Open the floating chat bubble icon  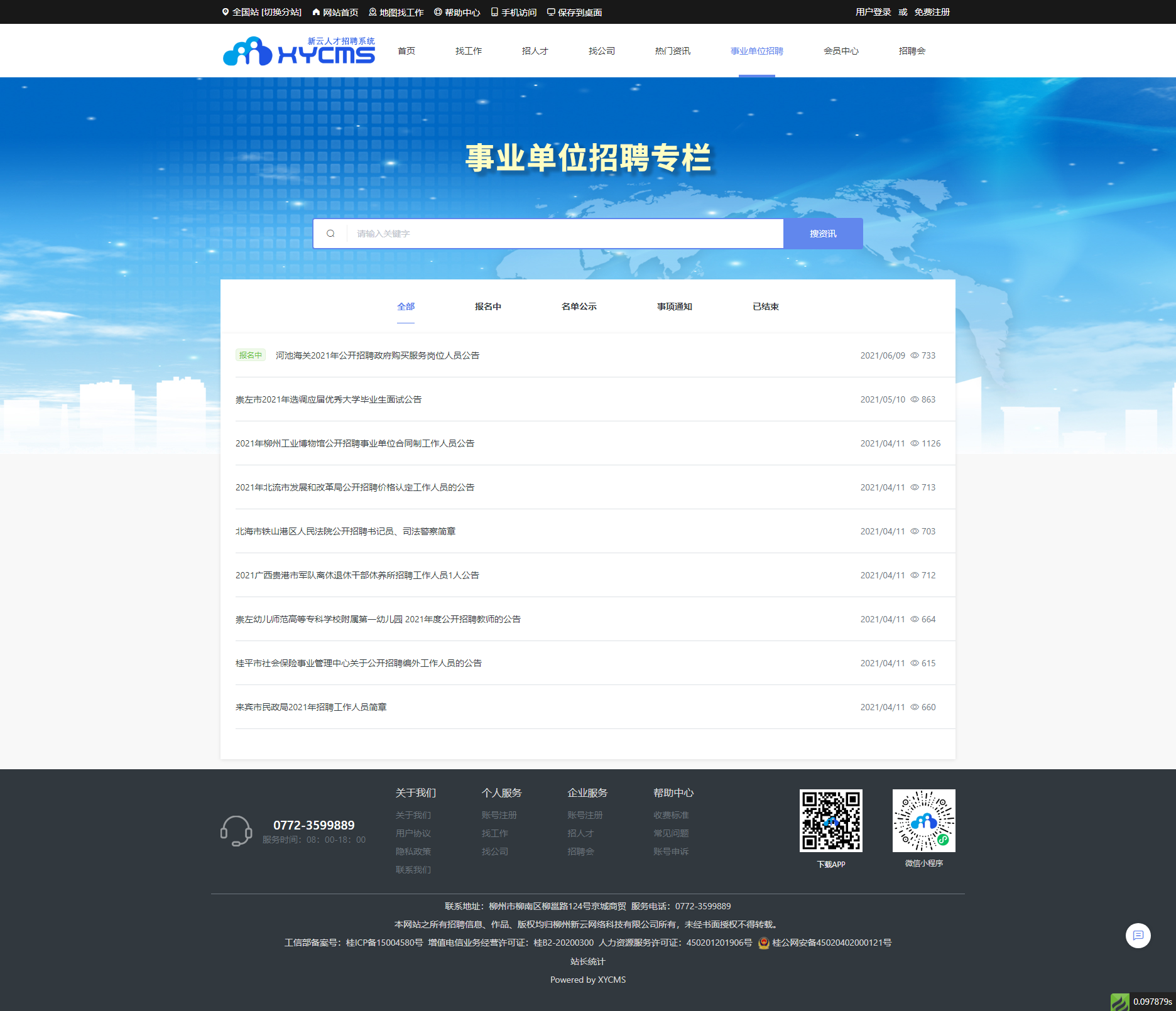click(1138, 936)
